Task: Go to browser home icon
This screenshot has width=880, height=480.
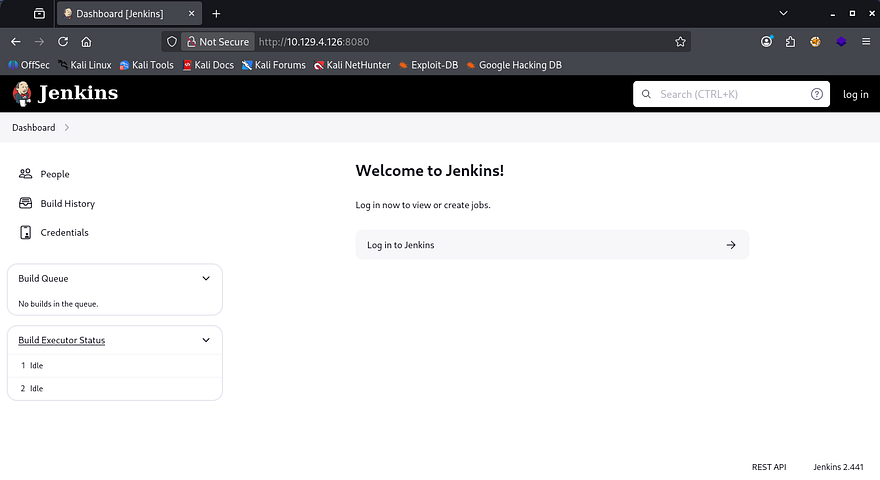Action: pyautogui.click(x=87, y=42)
